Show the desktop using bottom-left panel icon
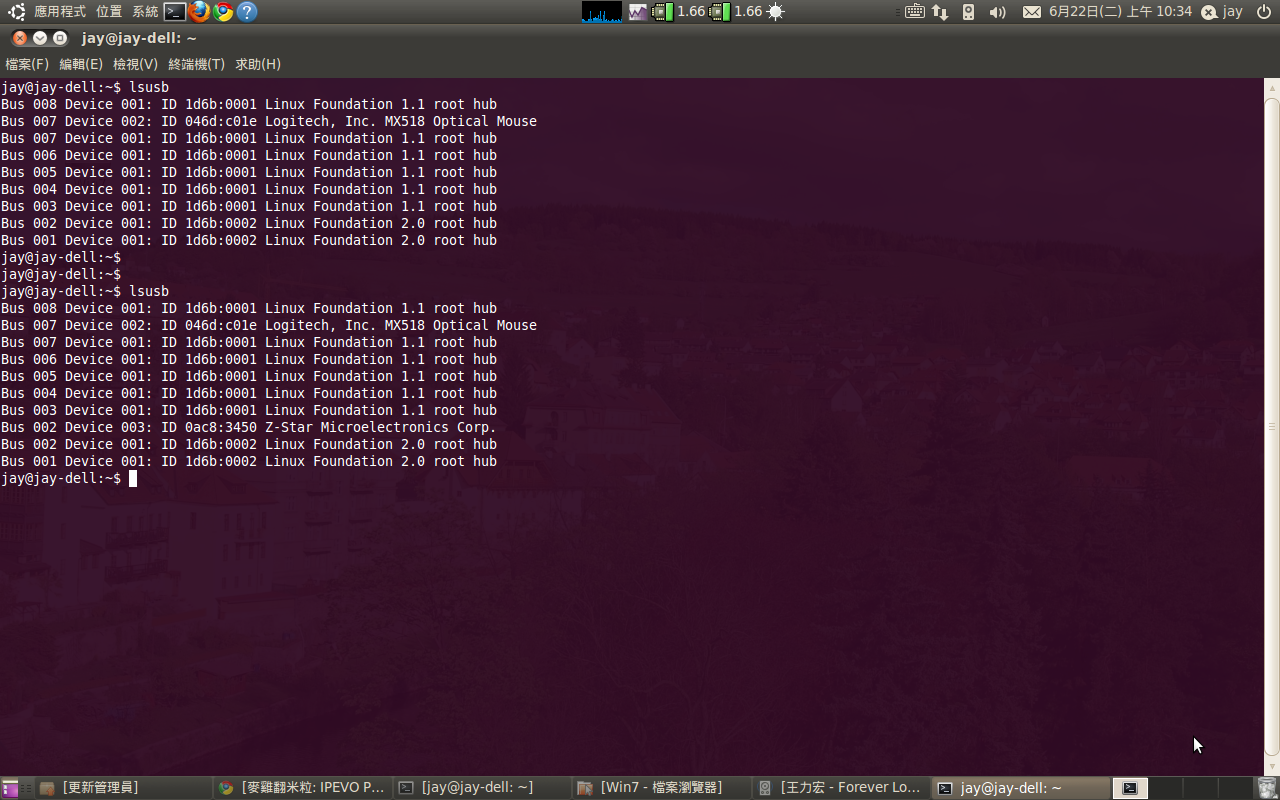 click(10, 788)
